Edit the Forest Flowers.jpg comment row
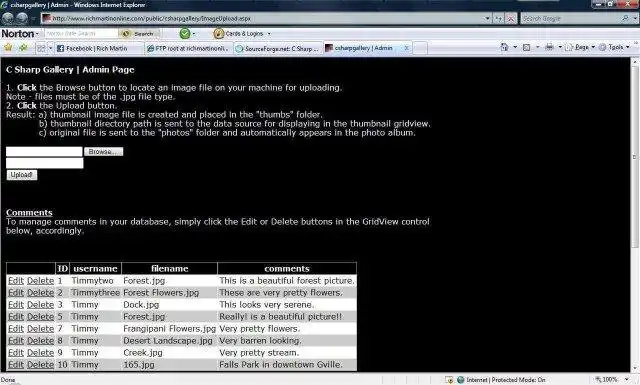 (16, 293)
